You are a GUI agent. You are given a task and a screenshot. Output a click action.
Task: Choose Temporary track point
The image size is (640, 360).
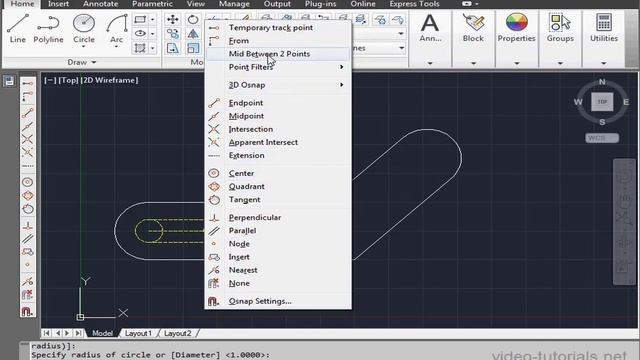coord(278,28)
